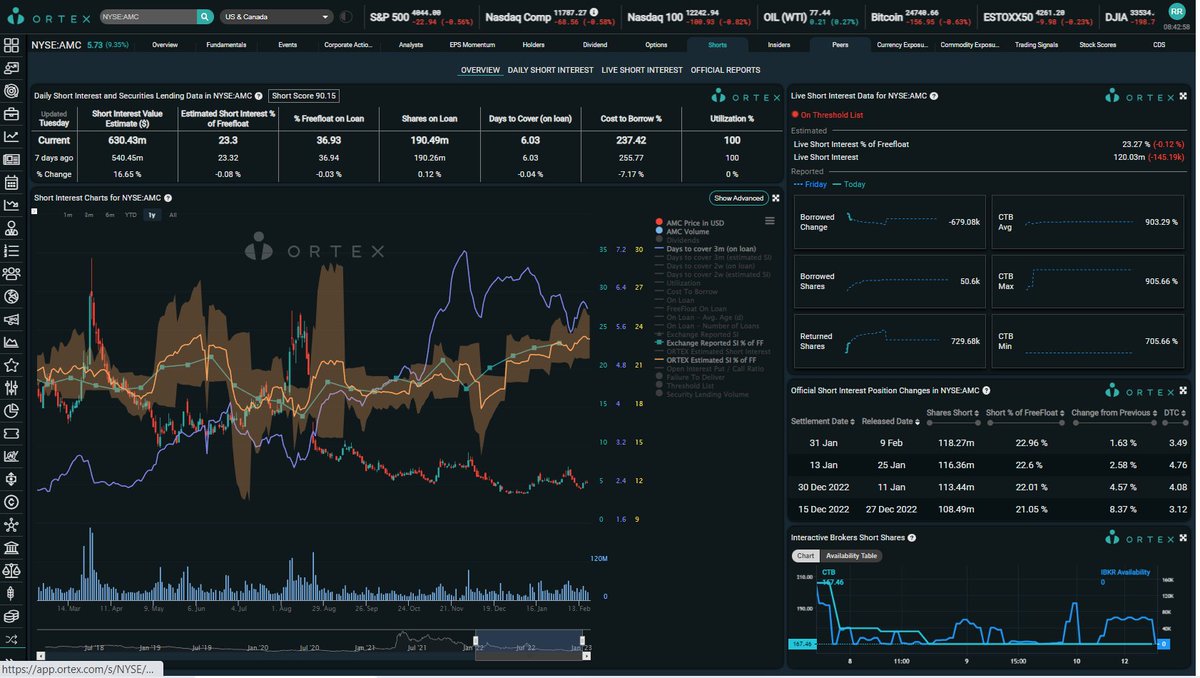The width and height of the screenshot is (1200, 678).
Task: Click the target bullseye sidebar icon
Action: (11, 91)
